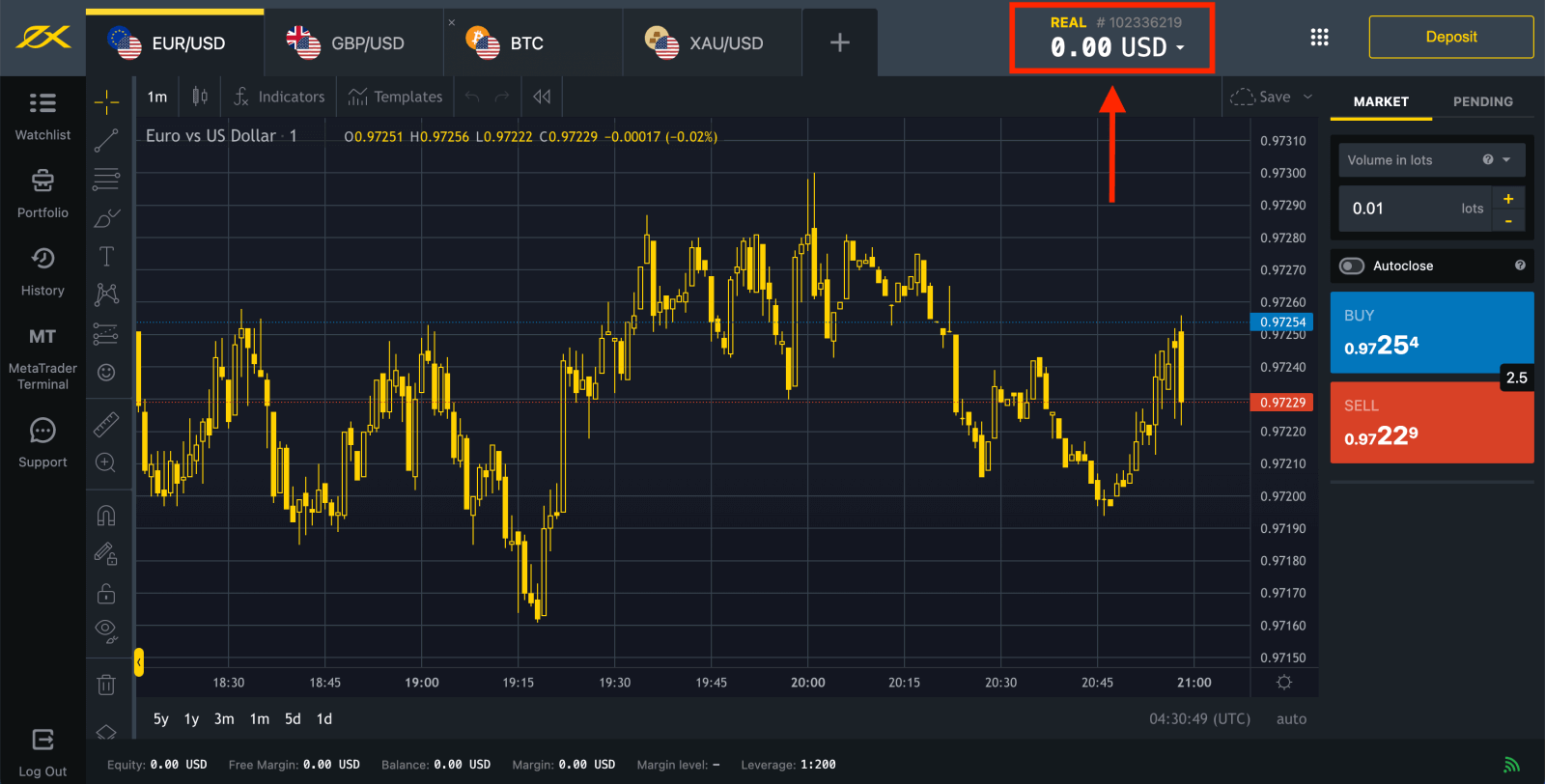Switch to the PENDING tab
The height and width of the screenshot is (784, 1545).
tap(1482, 101)
